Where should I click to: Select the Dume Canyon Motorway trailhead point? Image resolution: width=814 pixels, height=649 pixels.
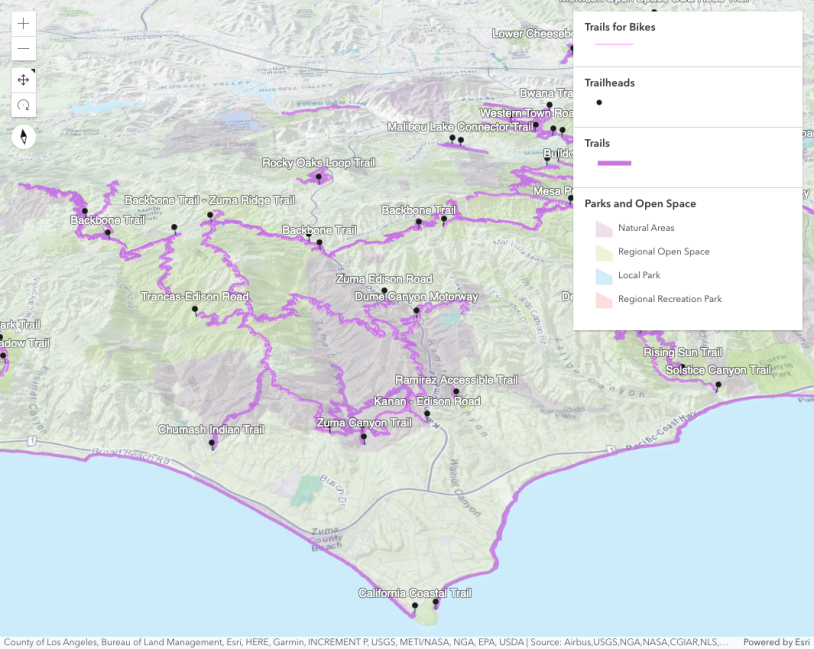416,310
